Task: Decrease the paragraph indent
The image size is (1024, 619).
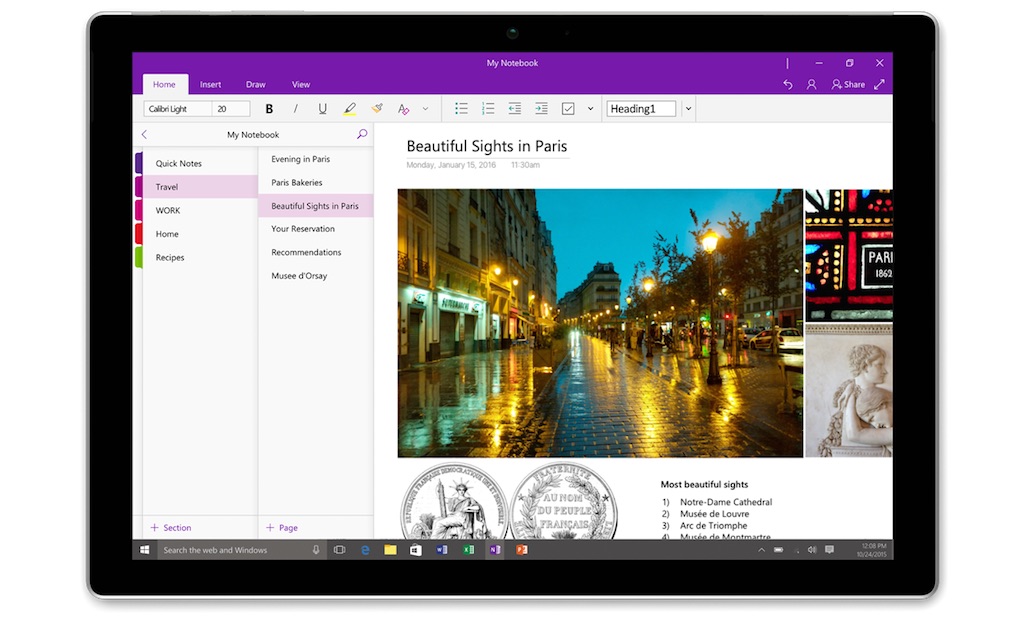Action: pyautogui.click(x=515, y=109)
